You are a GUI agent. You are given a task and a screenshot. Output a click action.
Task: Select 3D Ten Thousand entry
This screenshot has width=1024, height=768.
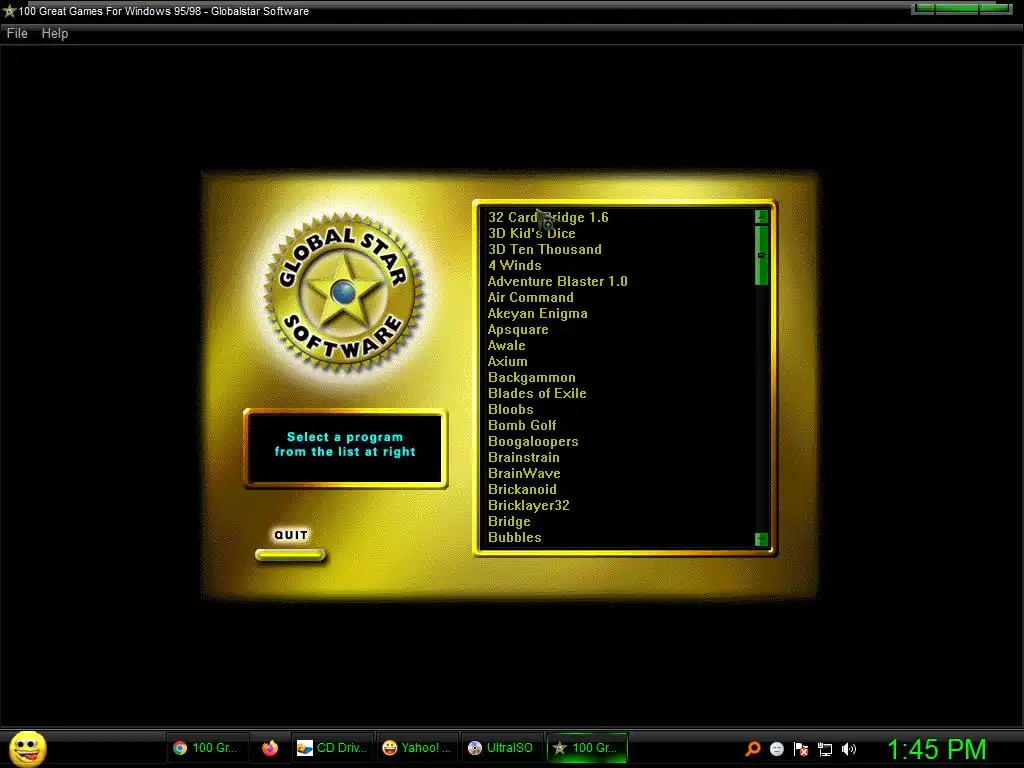coord(545,249)
